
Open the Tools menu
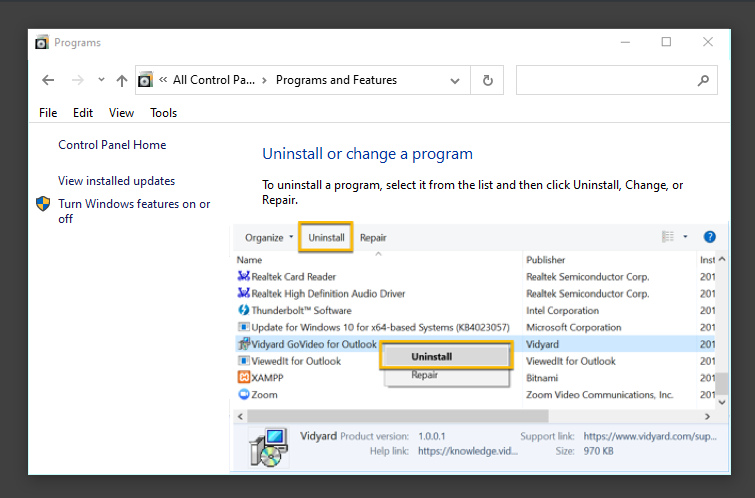164,113
